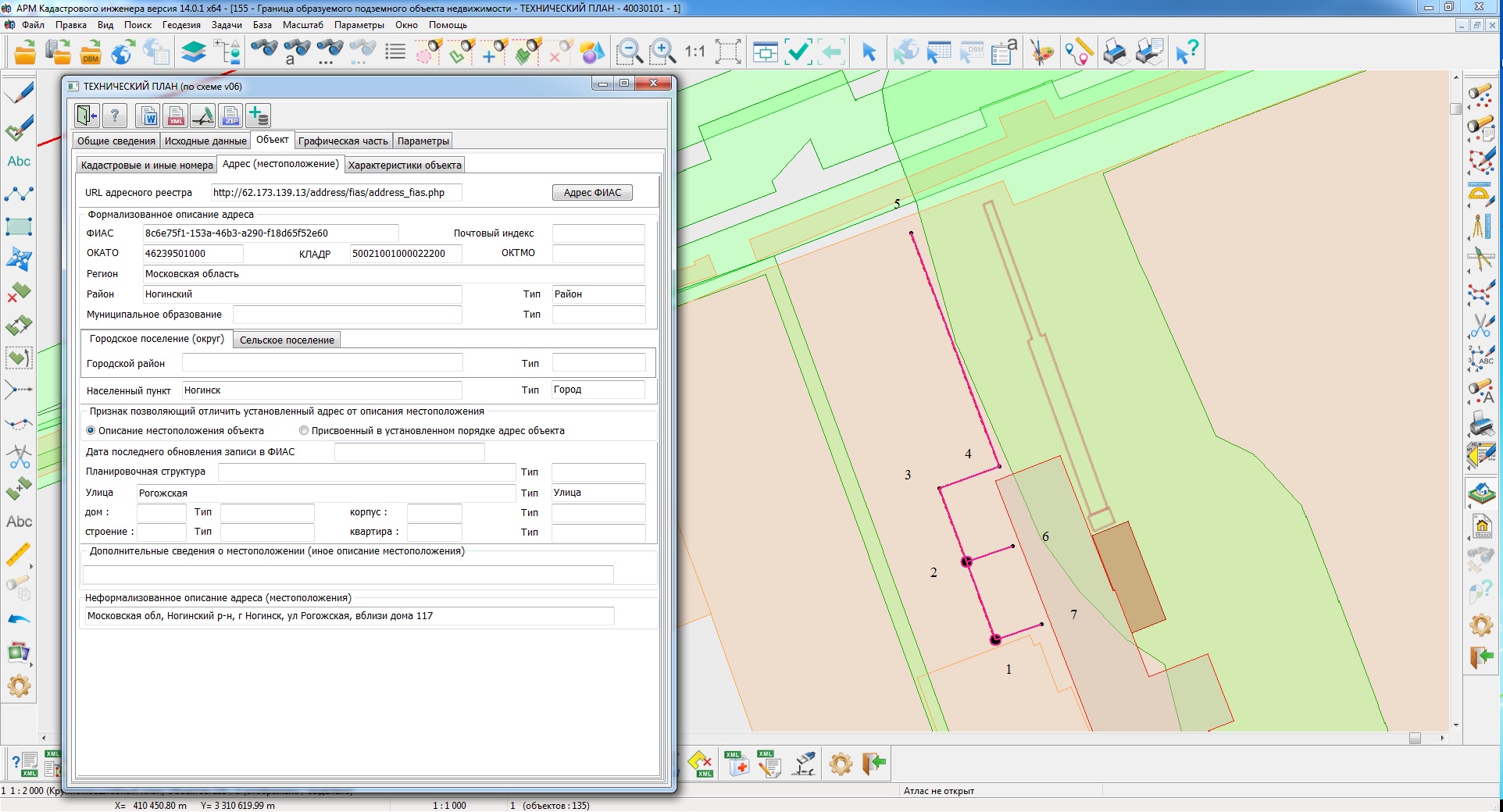
Task: Select 'Описание местоположения объекта' radio option
Action: point(91,431)
